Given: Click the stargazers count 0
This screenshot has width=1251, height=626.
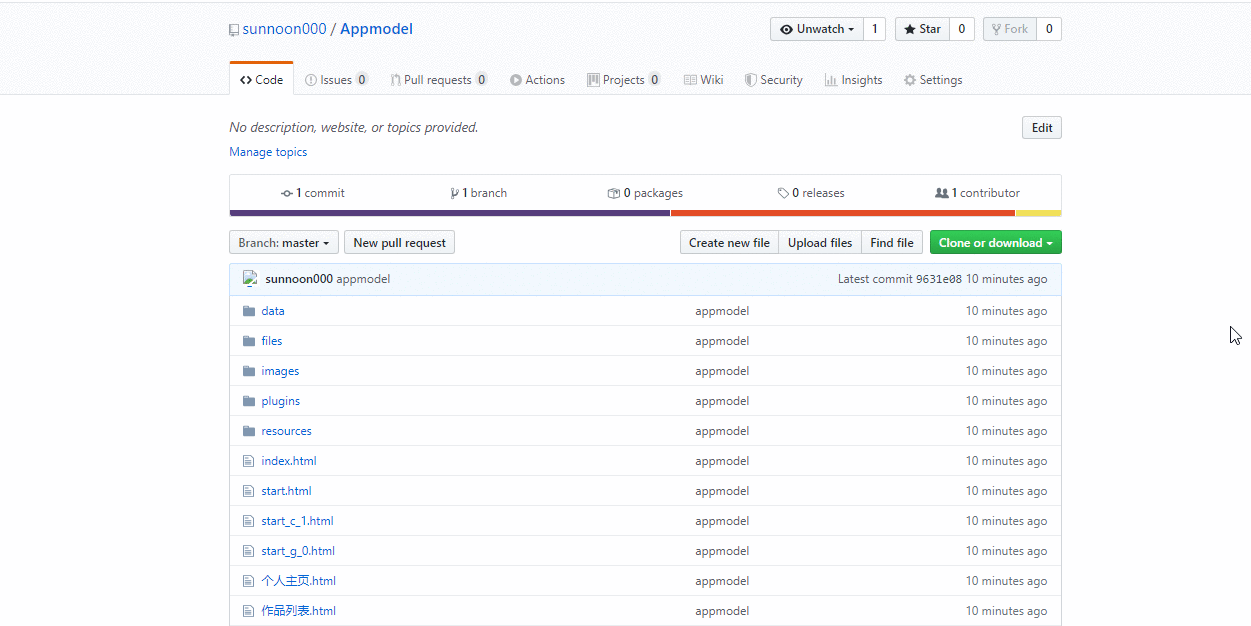Looking at the screenshot, I should [x=961, y=29].
